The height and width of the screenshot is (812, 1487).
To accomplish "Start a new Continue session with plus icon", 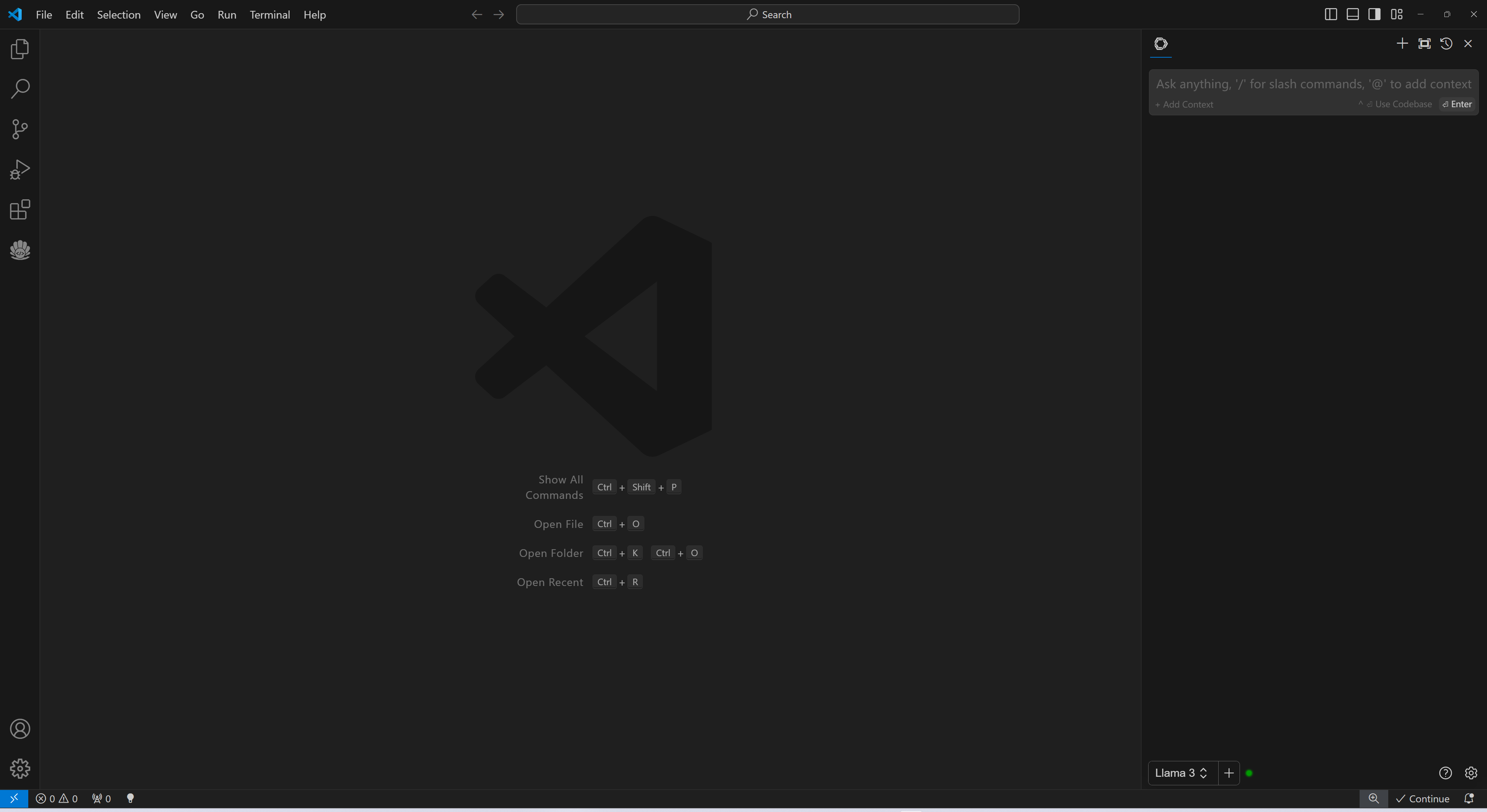I will click(1402, 44).
